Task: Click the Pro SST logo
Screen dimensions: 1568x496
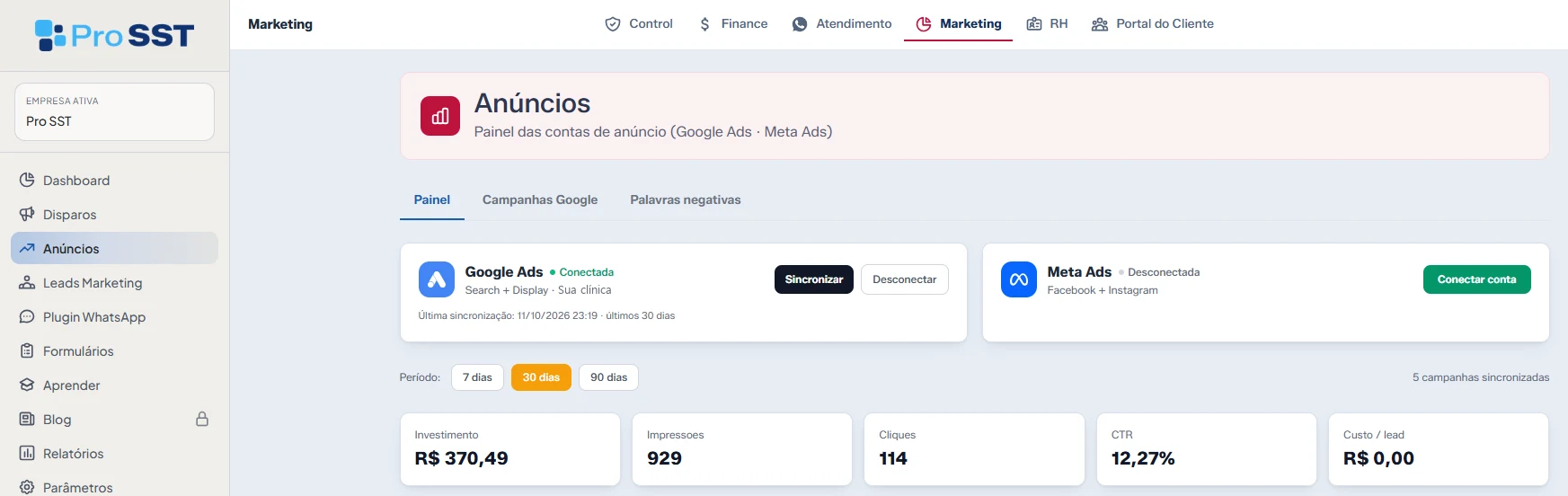Action: coord(114,35)
